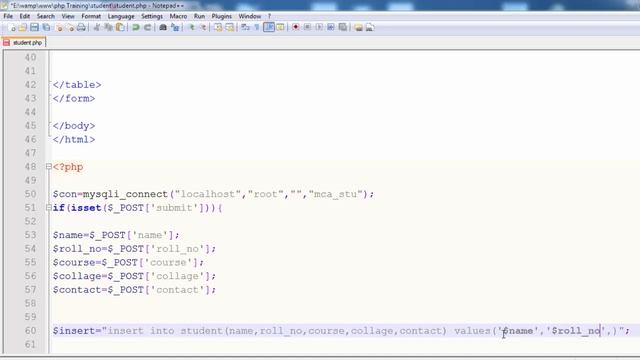Screen dimensions: 640x360
Task: Zoom in the editor text
Action: (191, 27)
